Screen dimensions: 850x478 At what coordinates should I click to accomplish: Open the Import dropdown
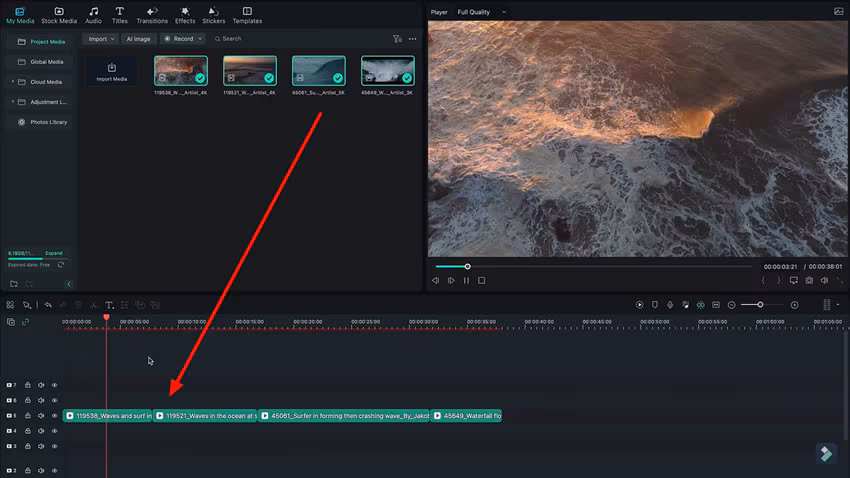tap(100, 39)
